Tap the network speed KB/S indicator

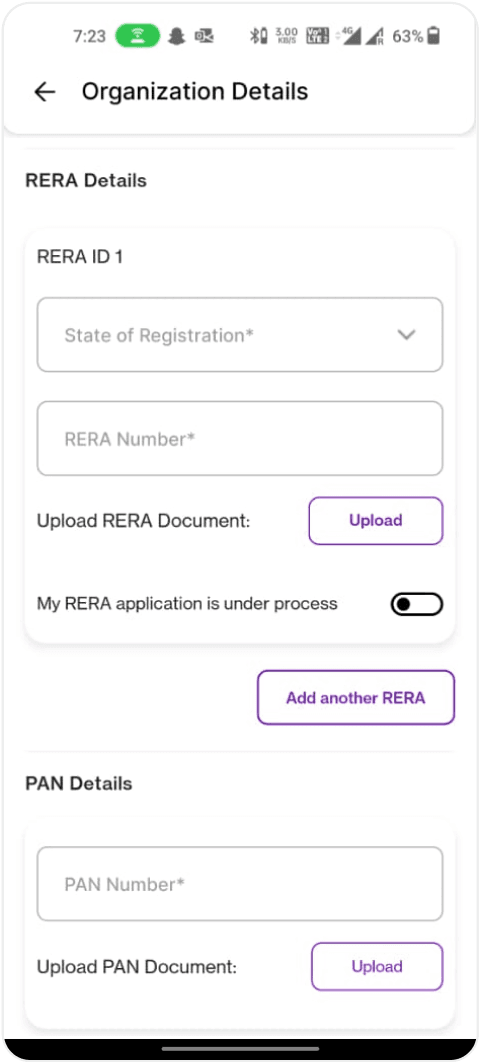pos(287,36)
